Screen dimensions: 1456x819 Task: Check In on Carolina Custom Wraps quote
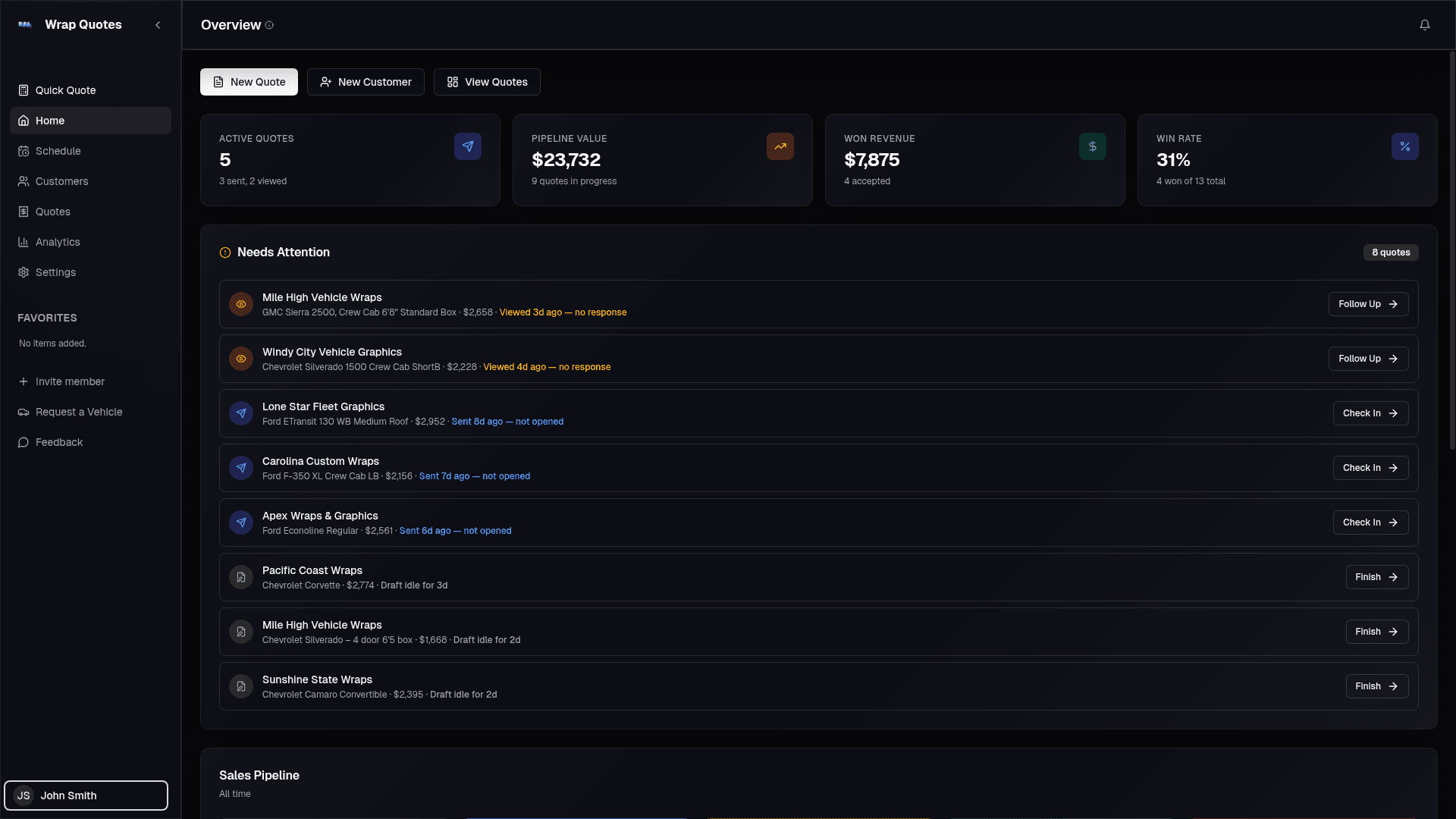pos(1370,468)
